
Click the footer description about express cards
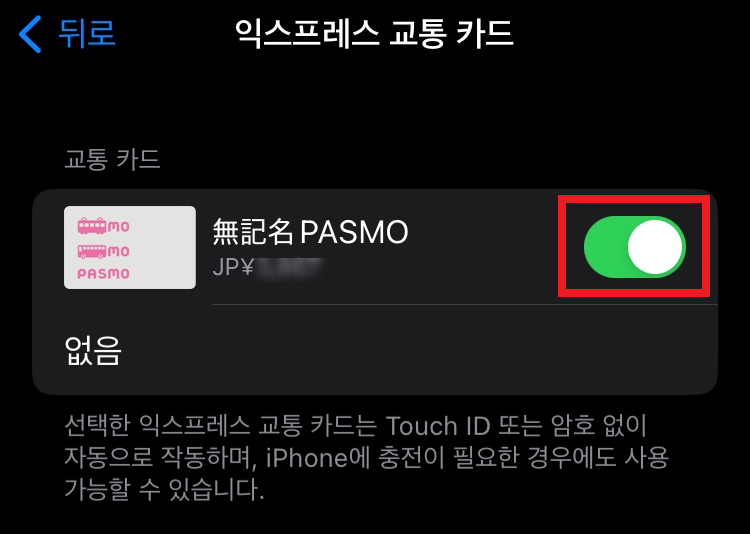tap(366, 458)
